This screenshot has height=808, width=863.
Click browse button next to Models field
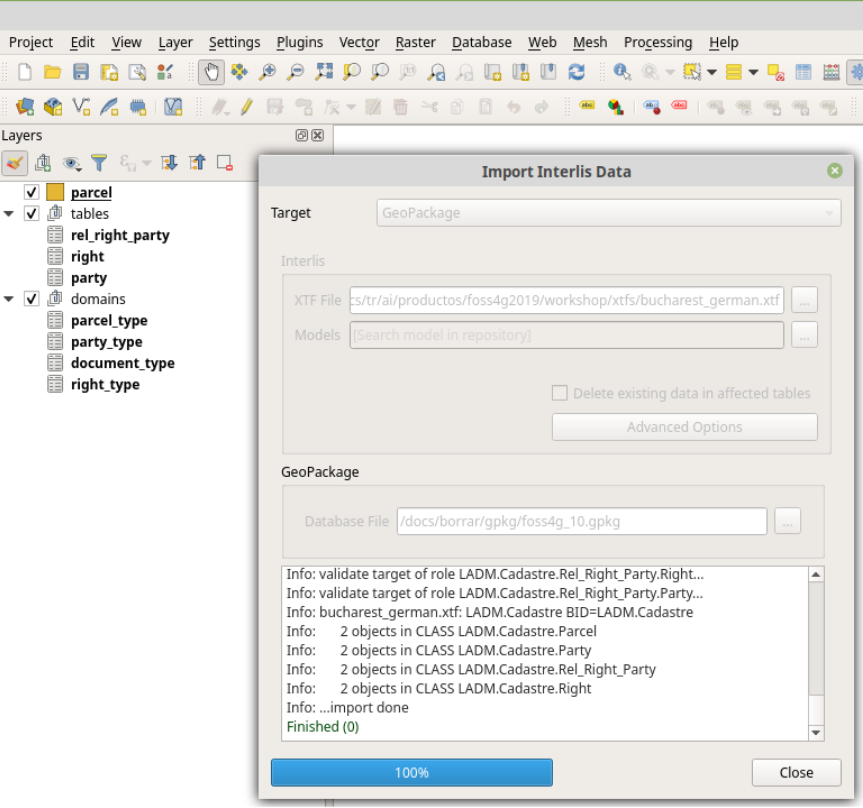(x=804, y=335)
